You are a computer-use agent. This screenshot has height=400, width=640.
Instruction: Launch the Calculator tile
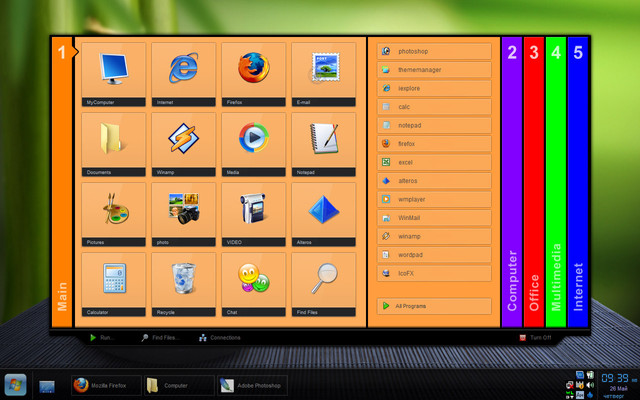(112, 284)
